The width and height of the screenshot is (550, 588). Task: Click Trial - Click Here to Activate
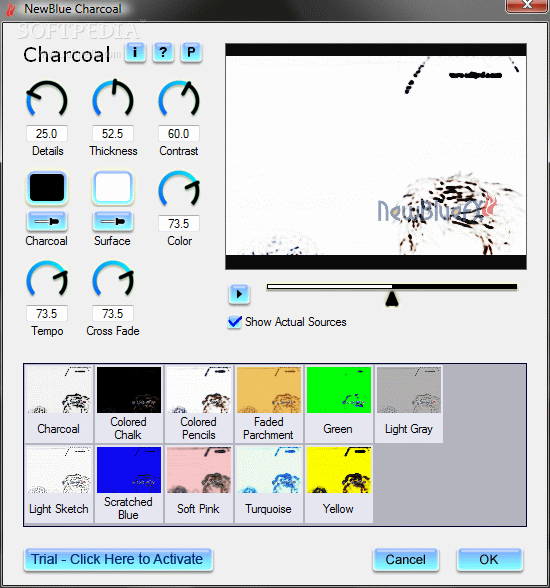point(118,560)
